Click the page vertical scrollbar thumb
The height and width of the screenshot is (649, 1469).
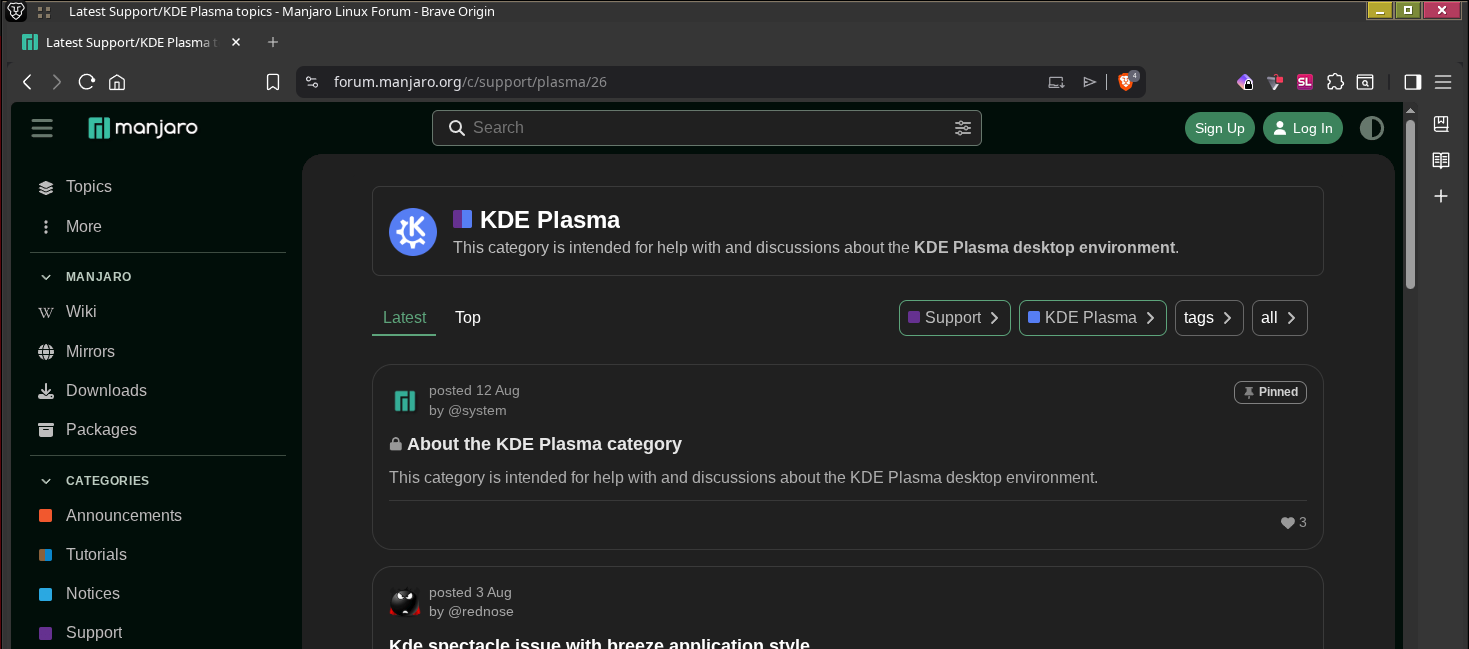(1411, 205)
